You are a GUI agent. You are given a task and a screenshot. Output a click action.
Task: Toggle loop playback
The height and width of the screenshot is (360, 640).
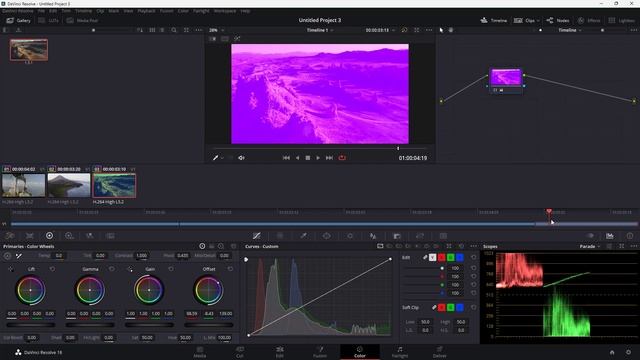[x=342, y=158]
